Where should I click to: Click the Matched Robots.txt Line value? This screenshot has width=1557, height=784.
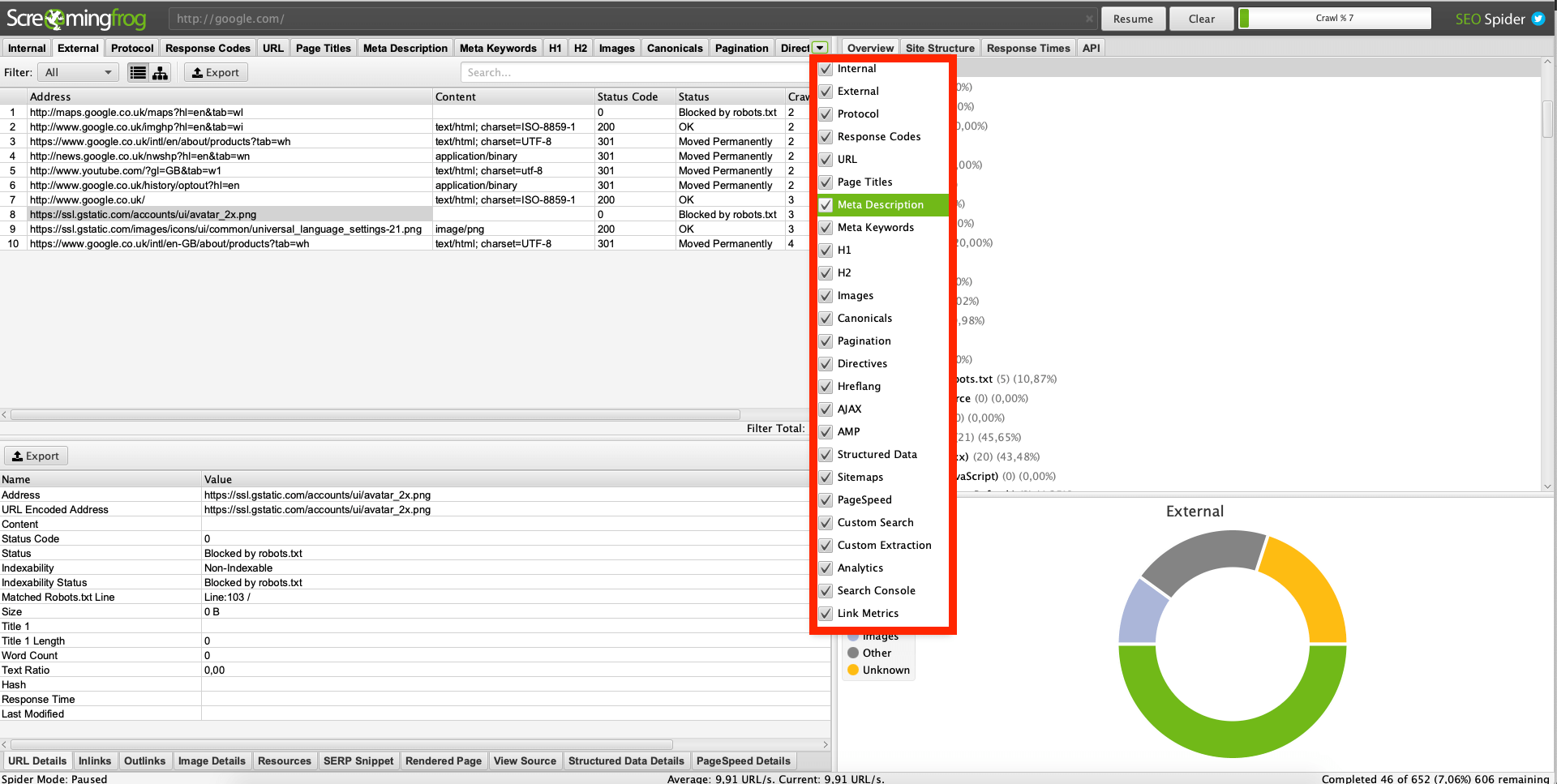227,598
